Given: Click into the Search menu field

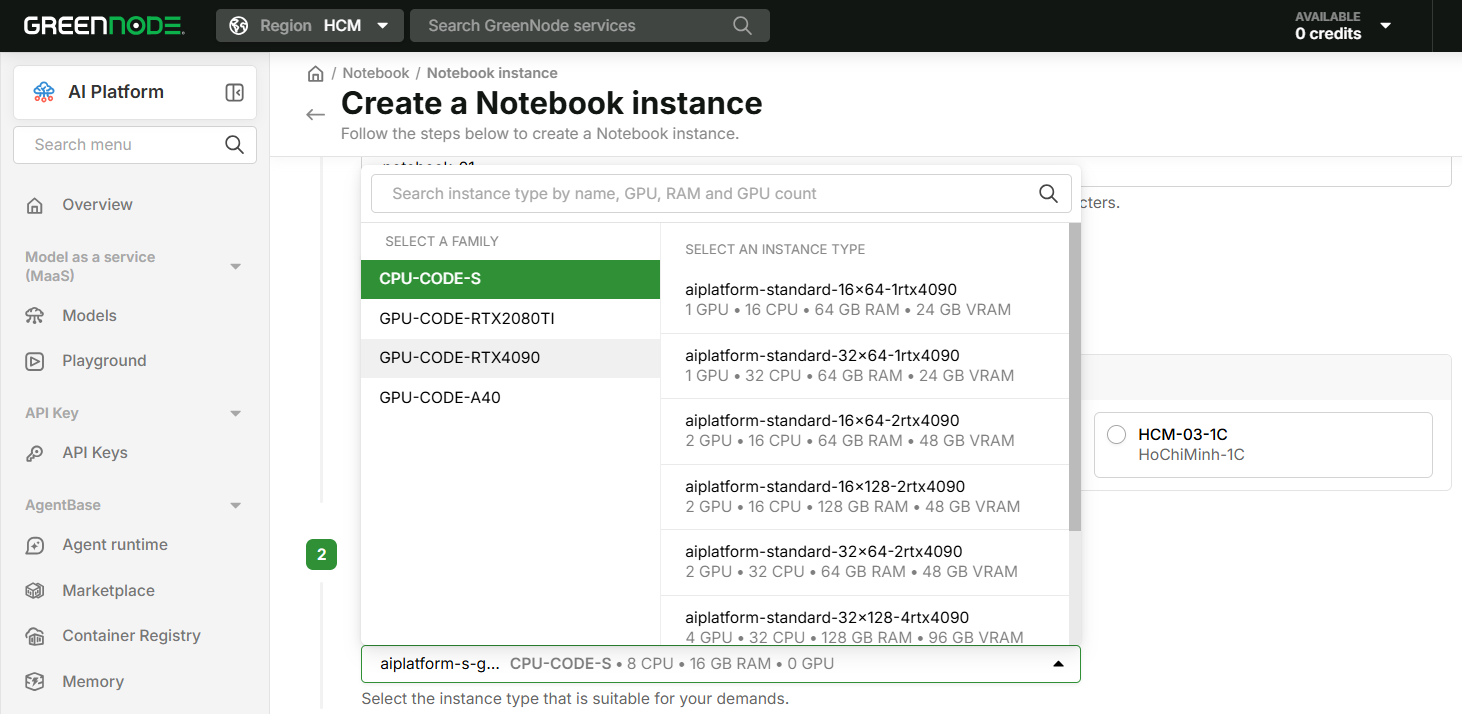Looking at the screenshot, I should point(135,145).
